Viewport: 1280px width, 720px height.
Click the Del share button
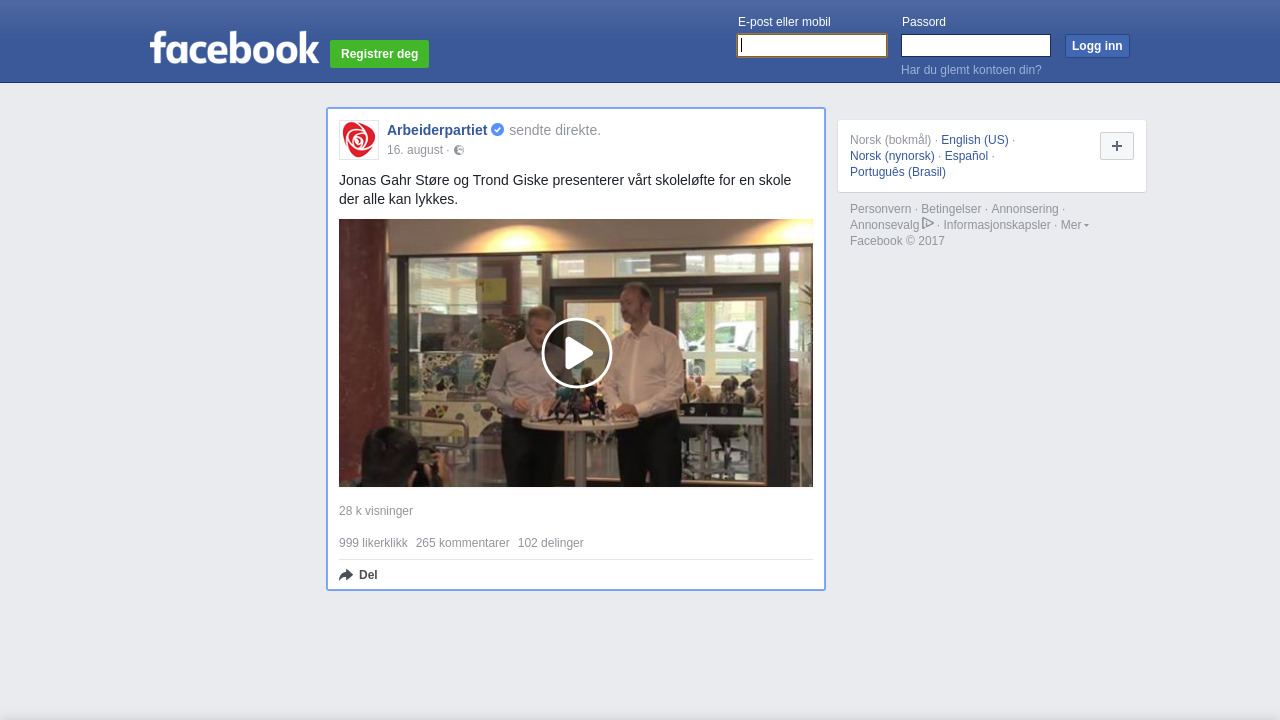point(358,575)
